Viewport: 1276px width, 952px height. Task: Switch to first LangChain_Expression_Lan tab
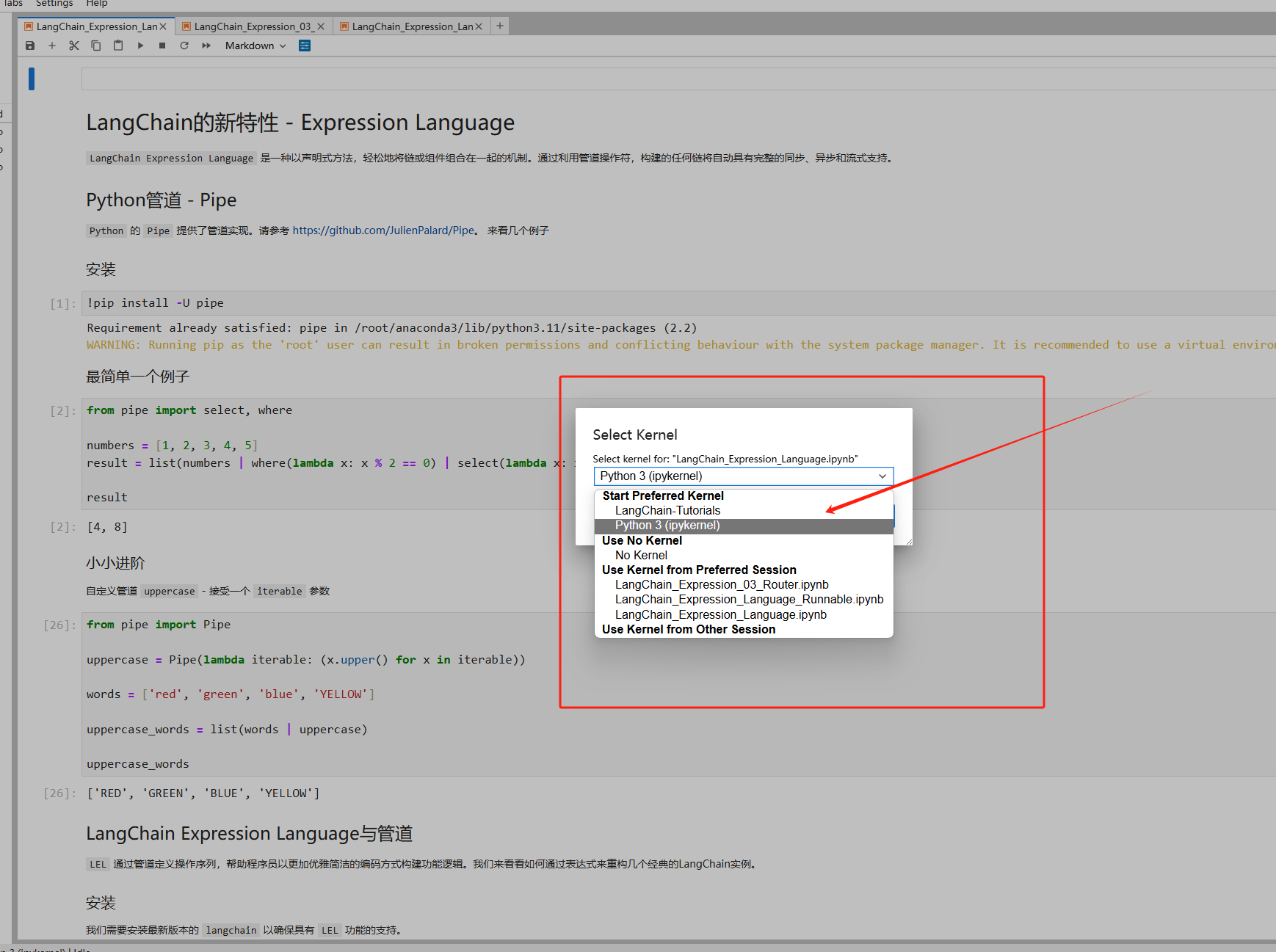pos(96,26)
